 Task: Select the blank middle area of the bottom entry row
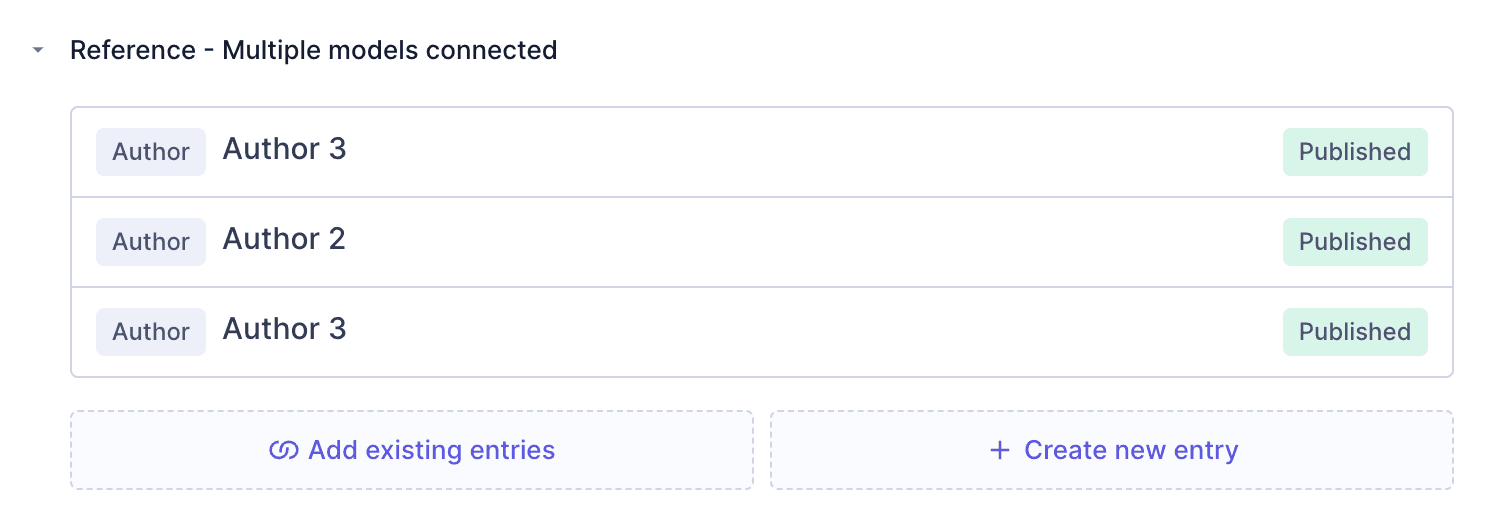click(800, 332)
